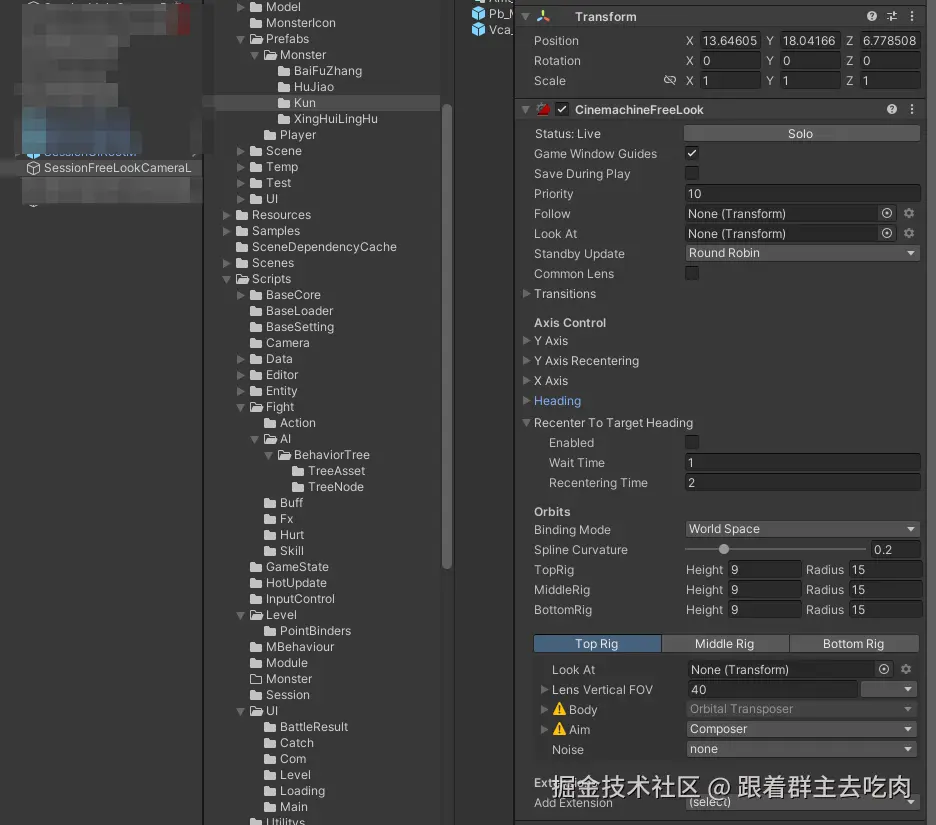Select the MonsterIcon folder icon

pos(256,23)
